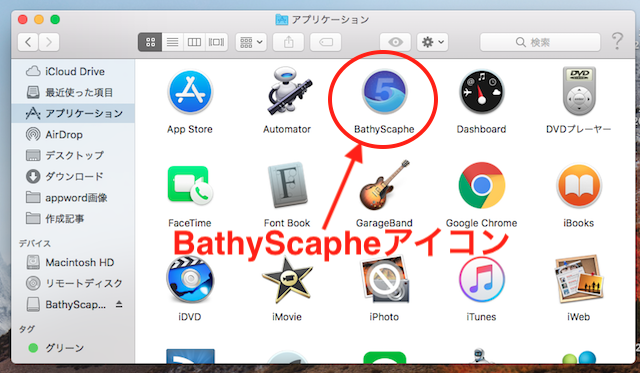640x373 pixels.
Task: Select the FaceTime app icon
Action: (x=190, y=186)
